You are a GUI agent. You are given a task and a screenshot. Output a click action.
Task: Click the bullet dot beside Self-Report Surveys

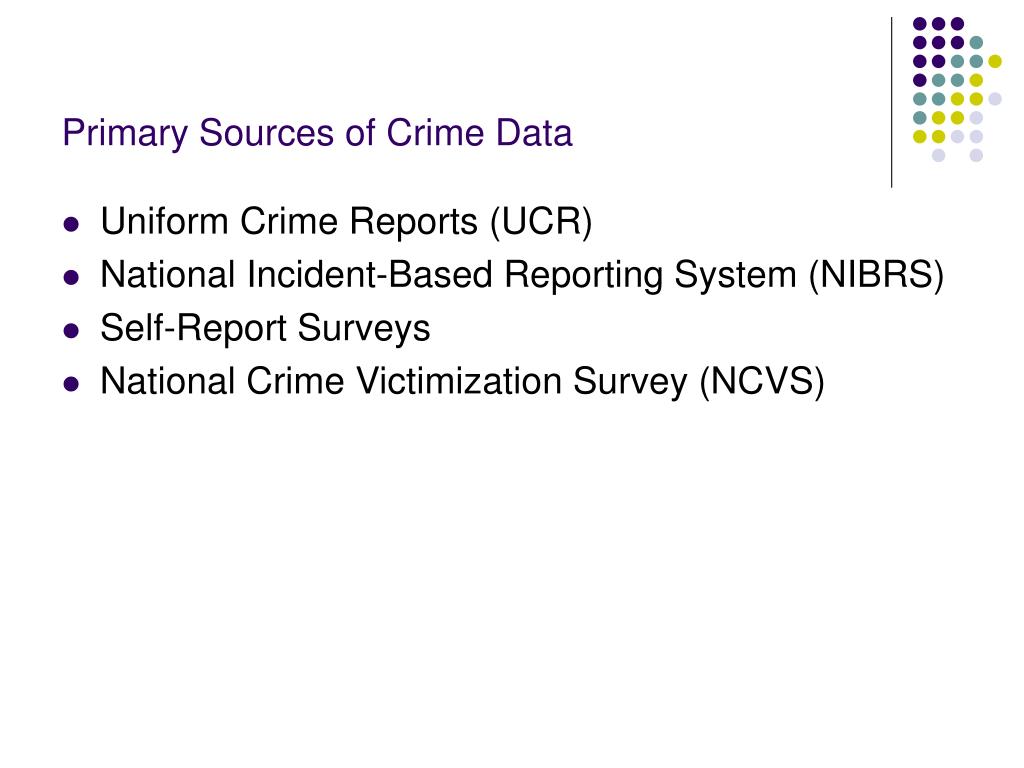71,330
